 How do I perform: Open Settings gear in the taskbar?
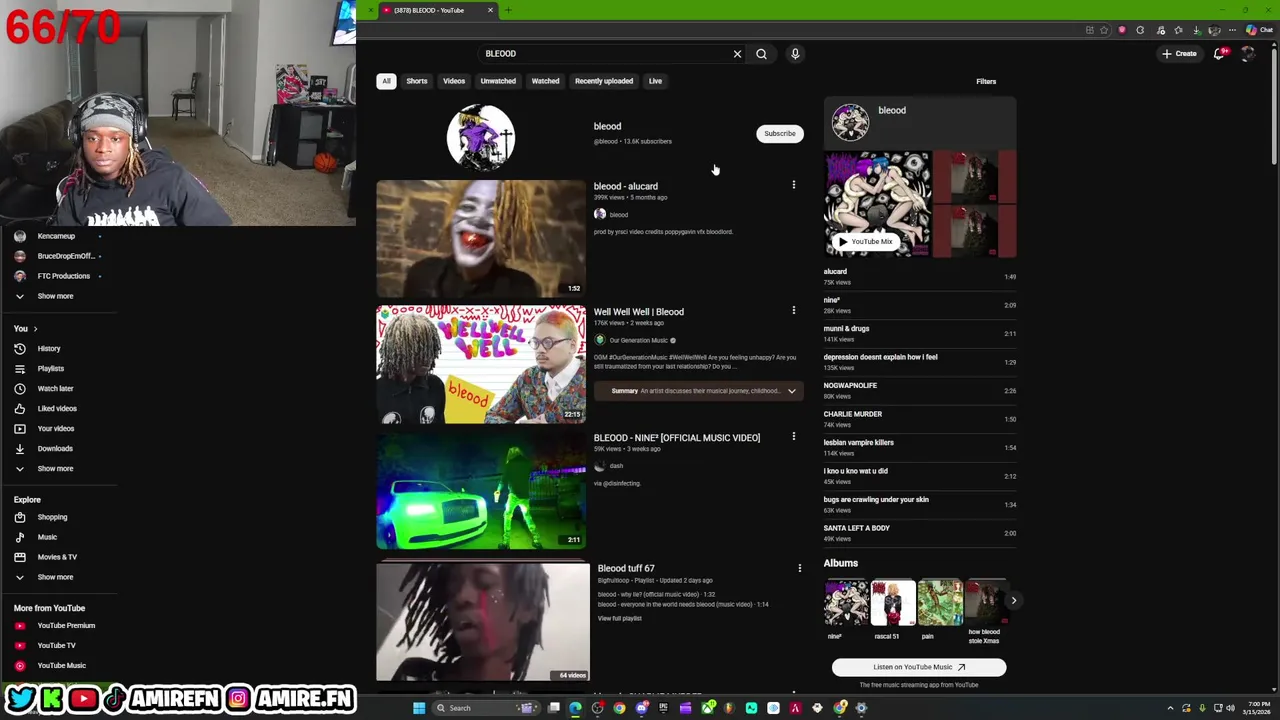pyautogui.click(x=861, y=708)
